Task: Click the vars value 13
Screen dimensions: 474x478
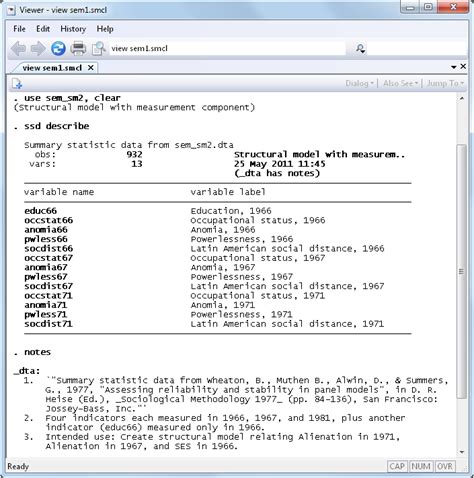Action: pos(137,164)
